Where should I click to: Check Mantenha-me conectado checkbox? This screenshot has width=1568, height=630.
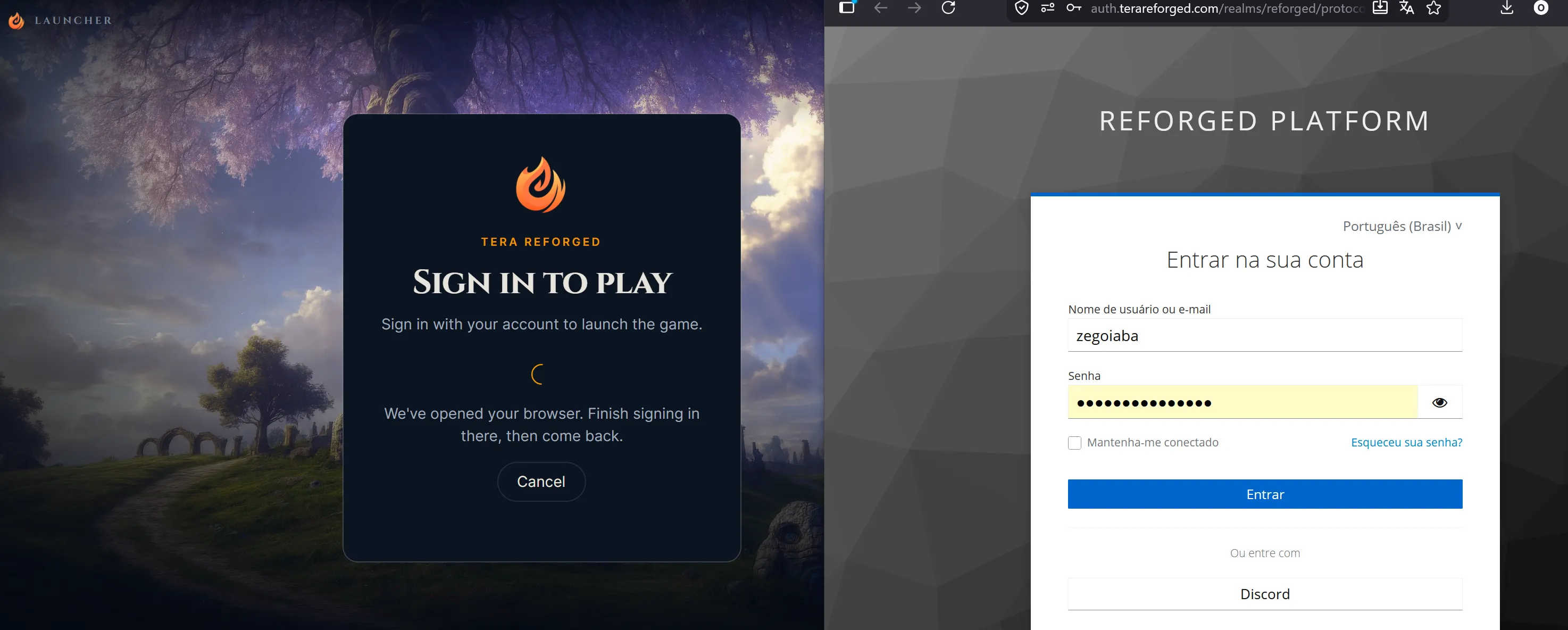pos(1074,443)
